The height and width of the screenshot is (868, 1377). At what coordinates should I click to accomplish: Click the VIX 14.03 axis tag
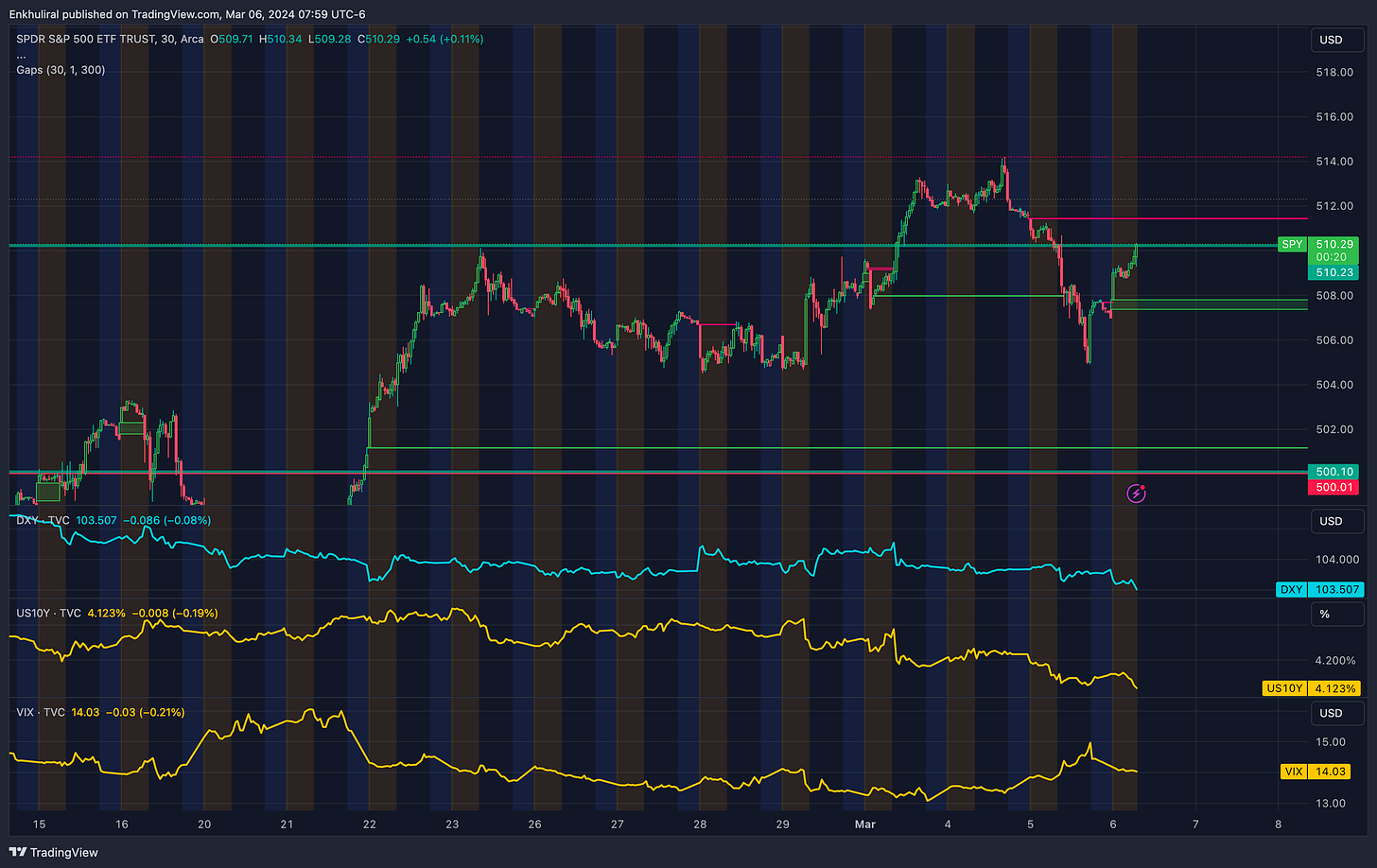pos(1316,772)
